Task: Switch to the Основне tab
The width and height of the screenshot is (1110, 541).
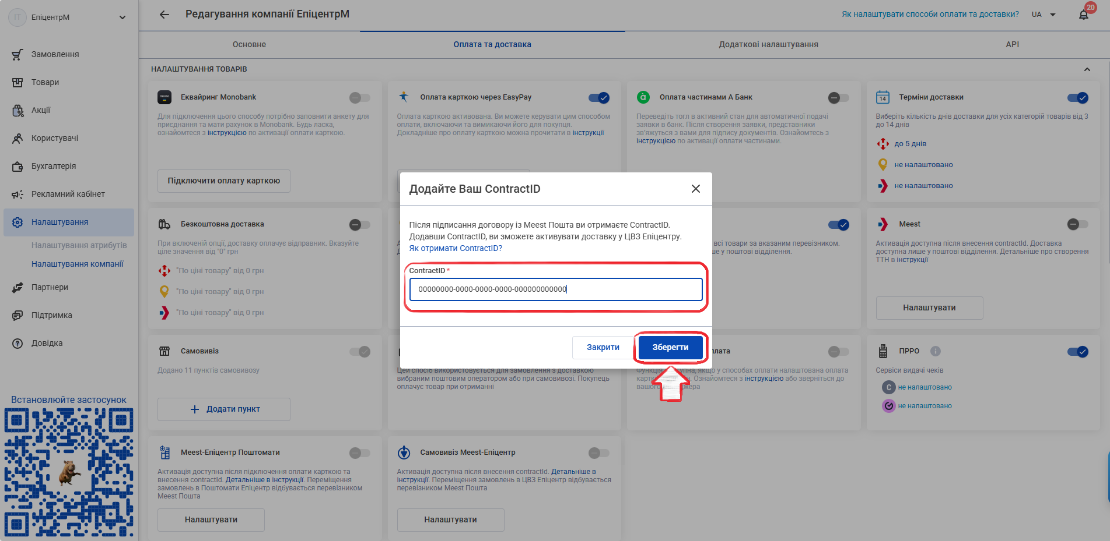Action: (x=249, y=44)
